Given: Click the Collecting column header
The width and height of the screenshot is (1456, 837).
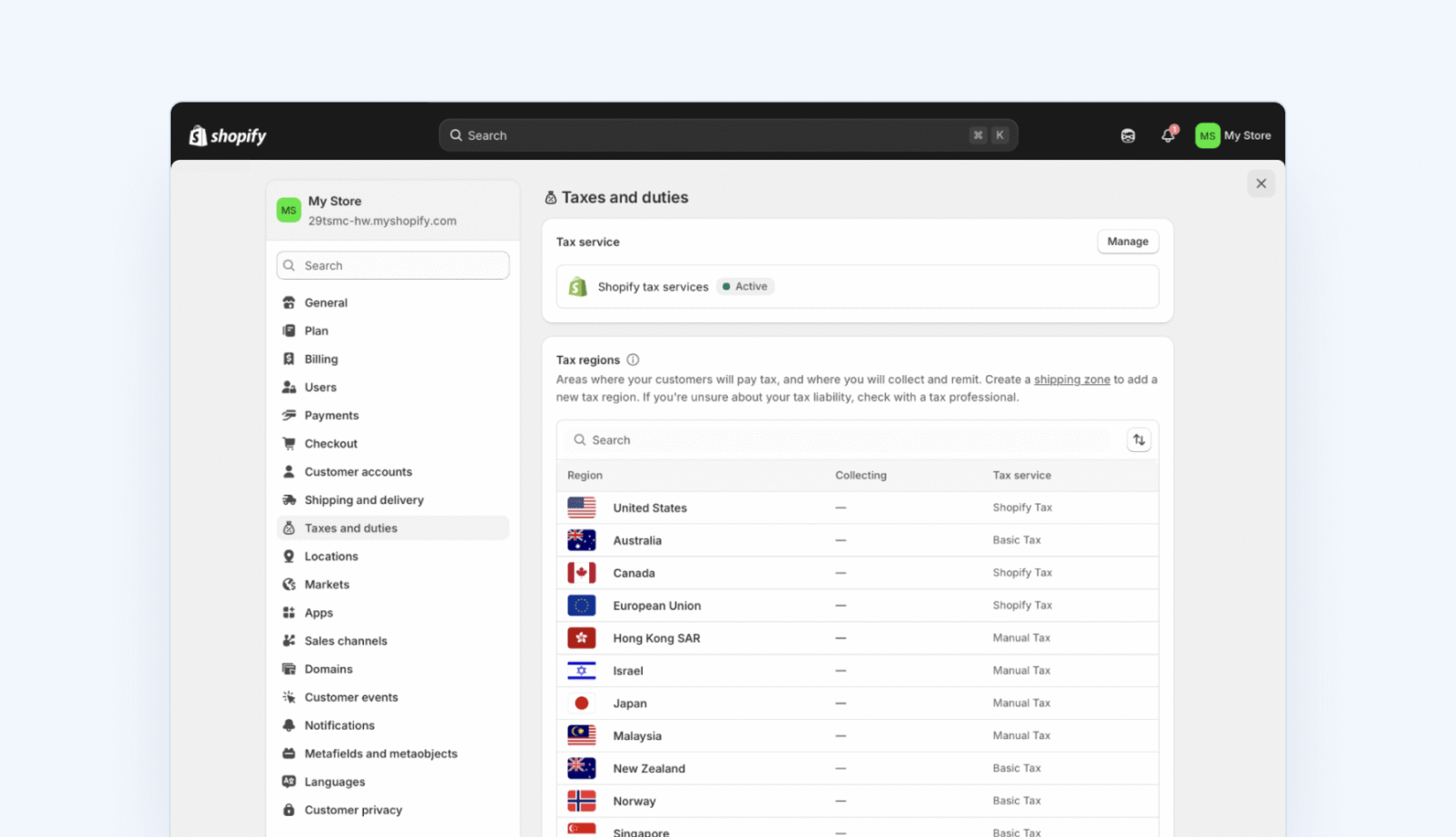Looking at the screenshot, I should [x=861, y=475].
